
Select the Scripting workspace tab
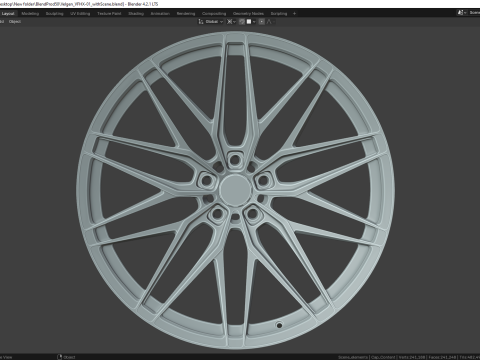tap(279, 14)
